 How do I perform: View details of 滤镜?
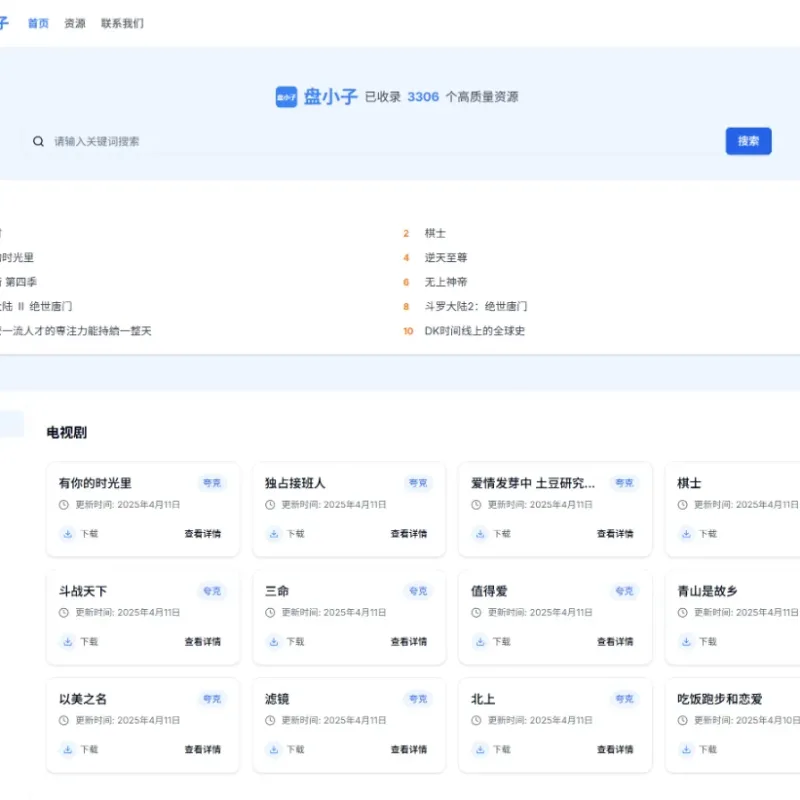(409, 749)
